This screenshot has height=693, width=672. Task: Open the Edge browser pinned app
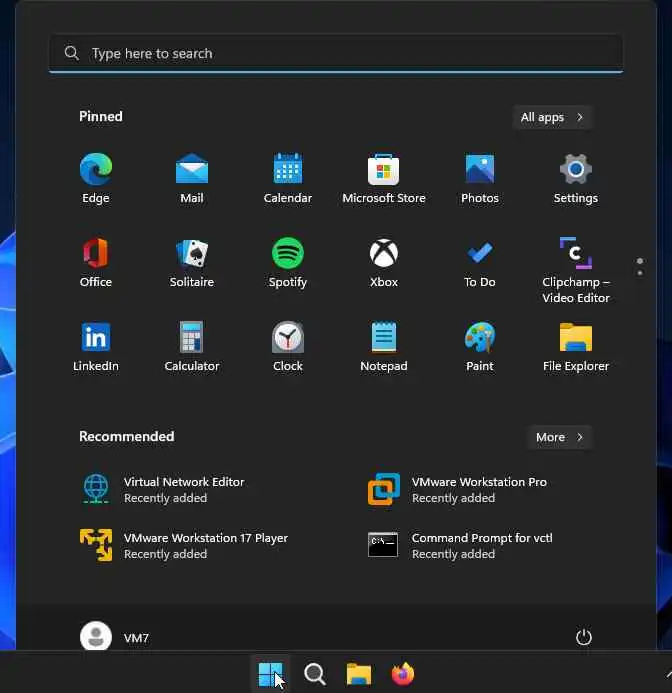[95, 178]
